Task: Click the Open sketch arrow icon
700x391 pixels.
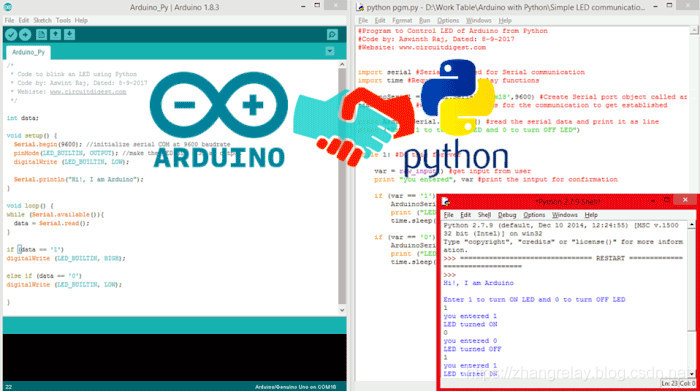Action: (55, 34)
